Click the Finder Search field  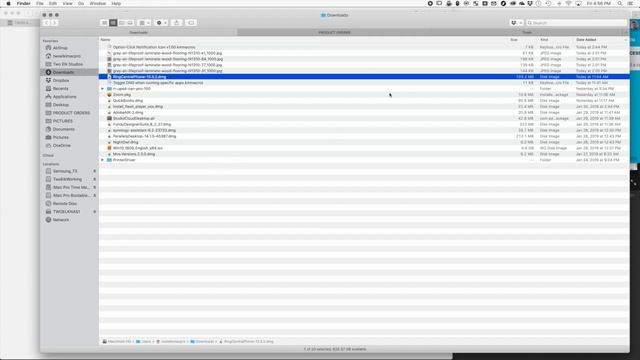(x=576, y=23)
